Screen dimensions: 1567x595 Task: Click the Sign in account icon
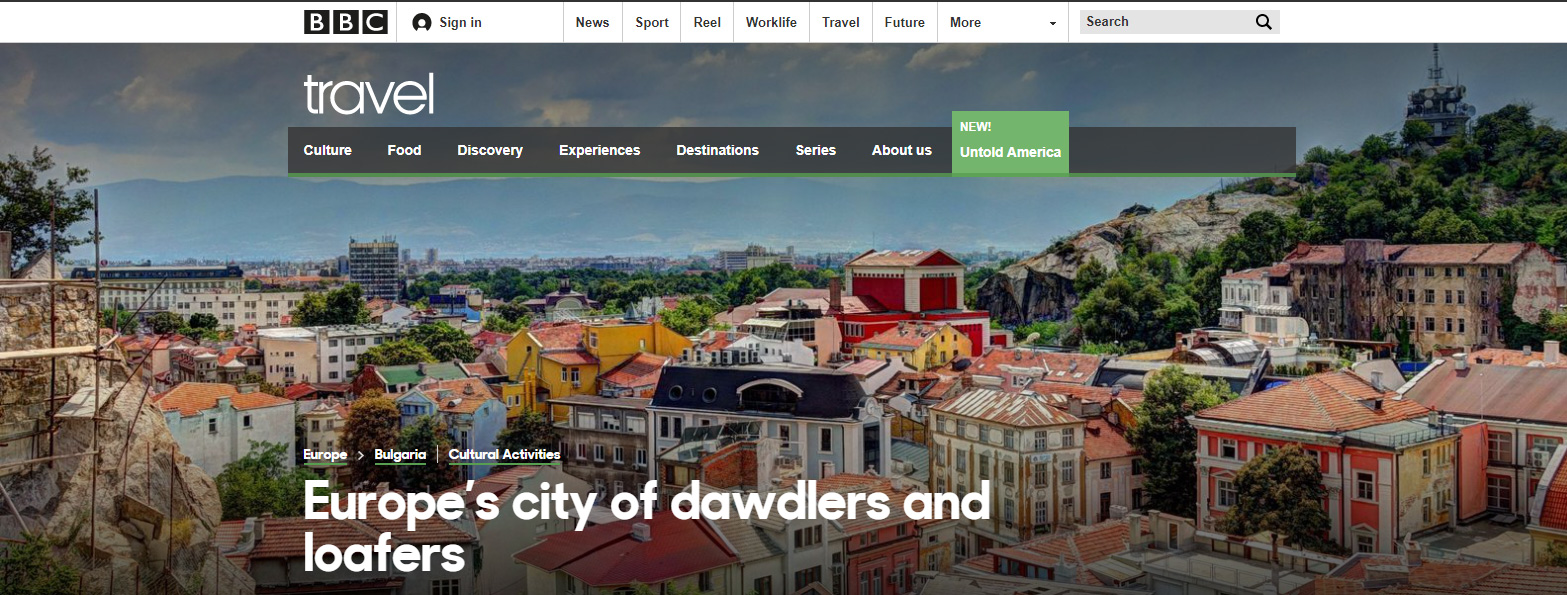coord(422,22)
